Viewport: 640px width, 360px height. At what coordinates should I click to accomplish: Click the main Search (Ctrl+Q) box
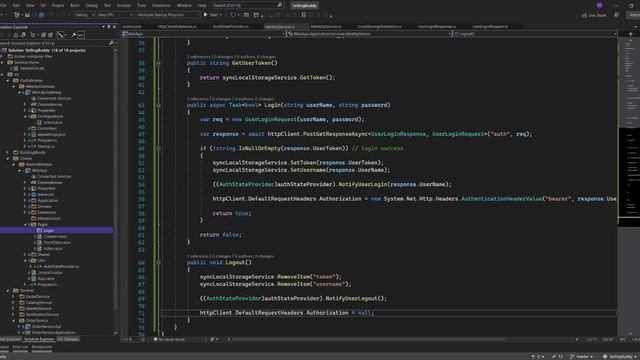(248, 5)
